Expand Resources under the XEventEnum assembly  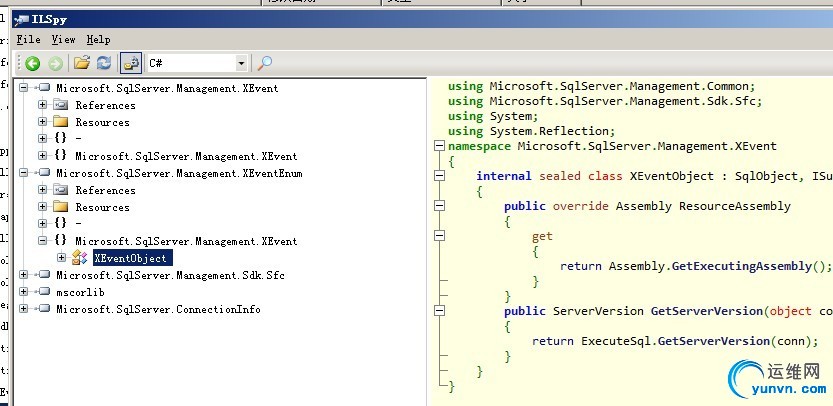(x=42, y=207)
